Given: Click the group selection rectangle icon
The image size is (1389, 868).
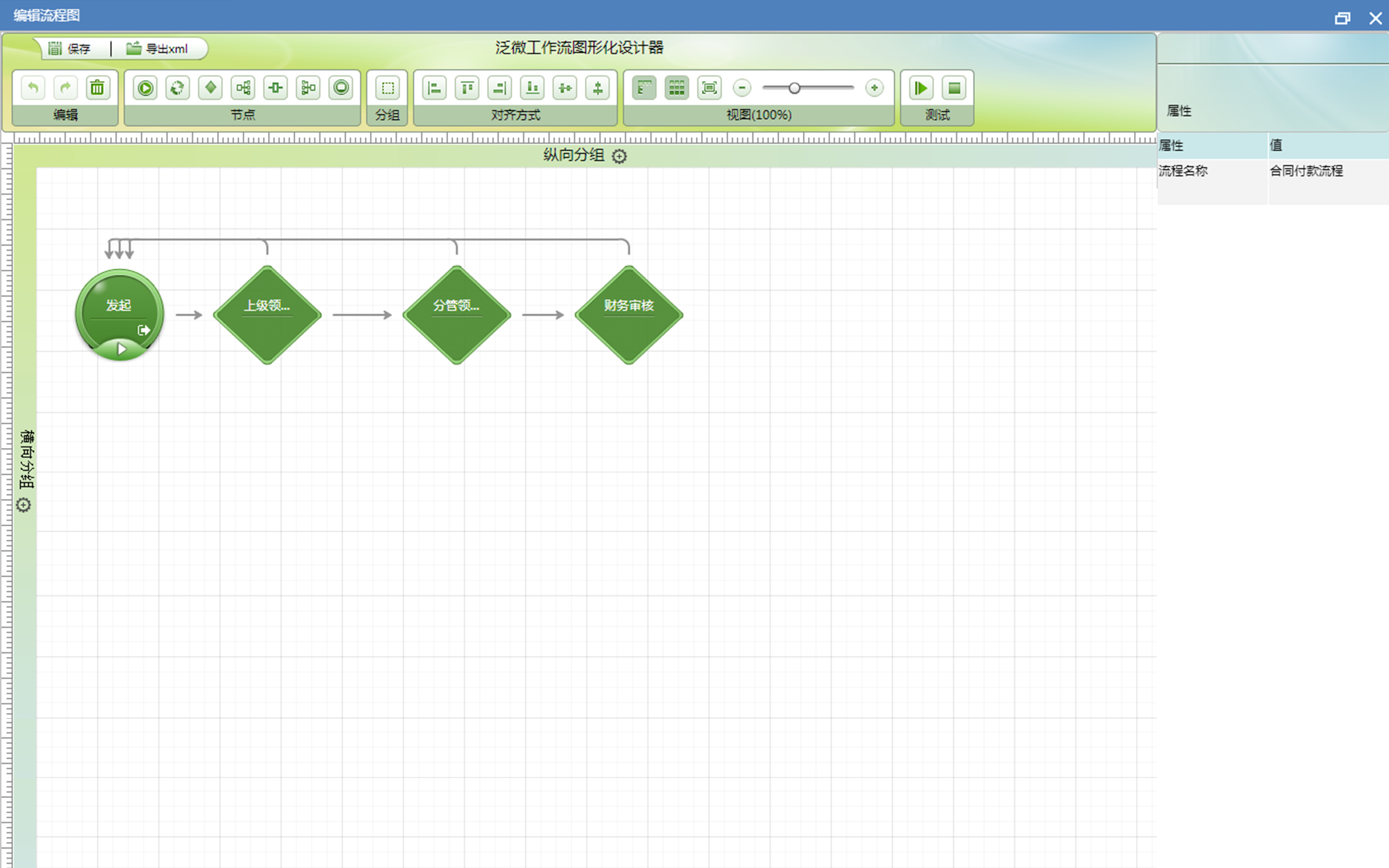Looking at the screenshot, I should pyautogui.click(x=387, y=88).
